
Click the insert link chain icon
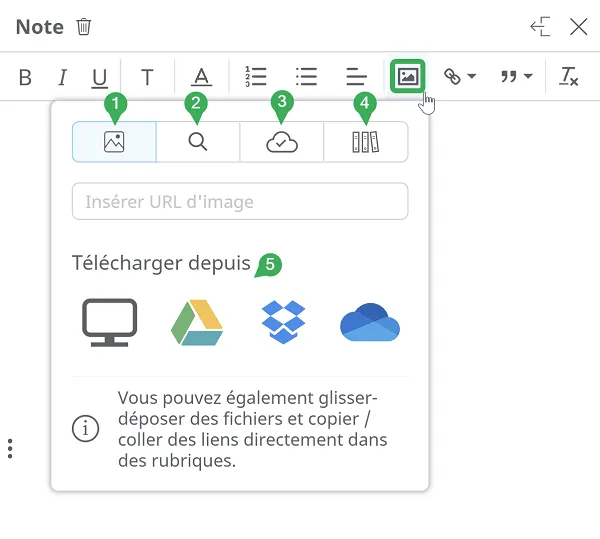452,76
